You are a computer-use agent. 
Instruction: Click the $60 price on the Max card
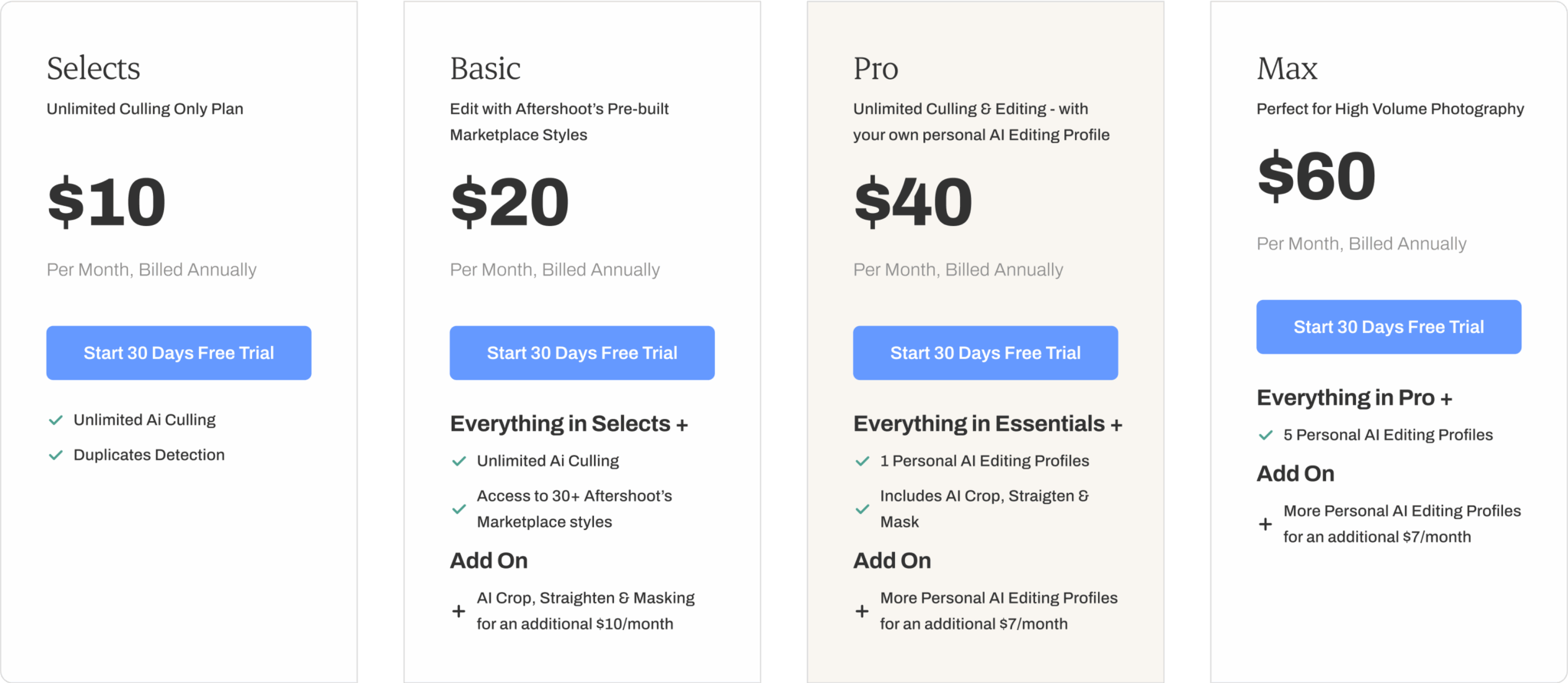click(x=1316, y=178)
